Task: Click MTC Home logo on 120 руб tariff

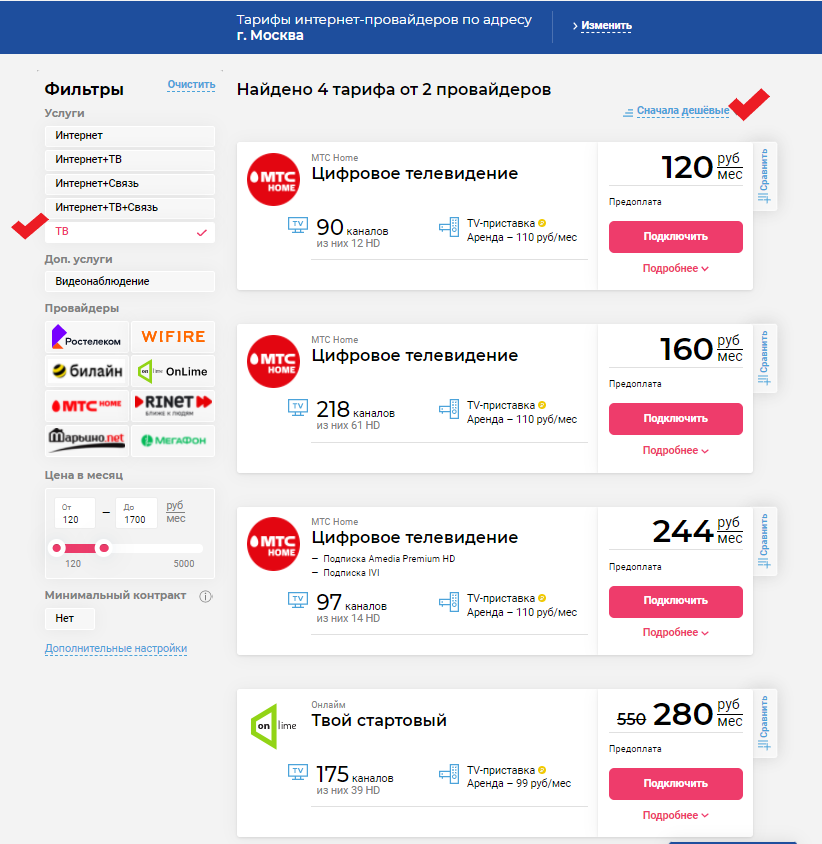Action: [x=273, y=180]
